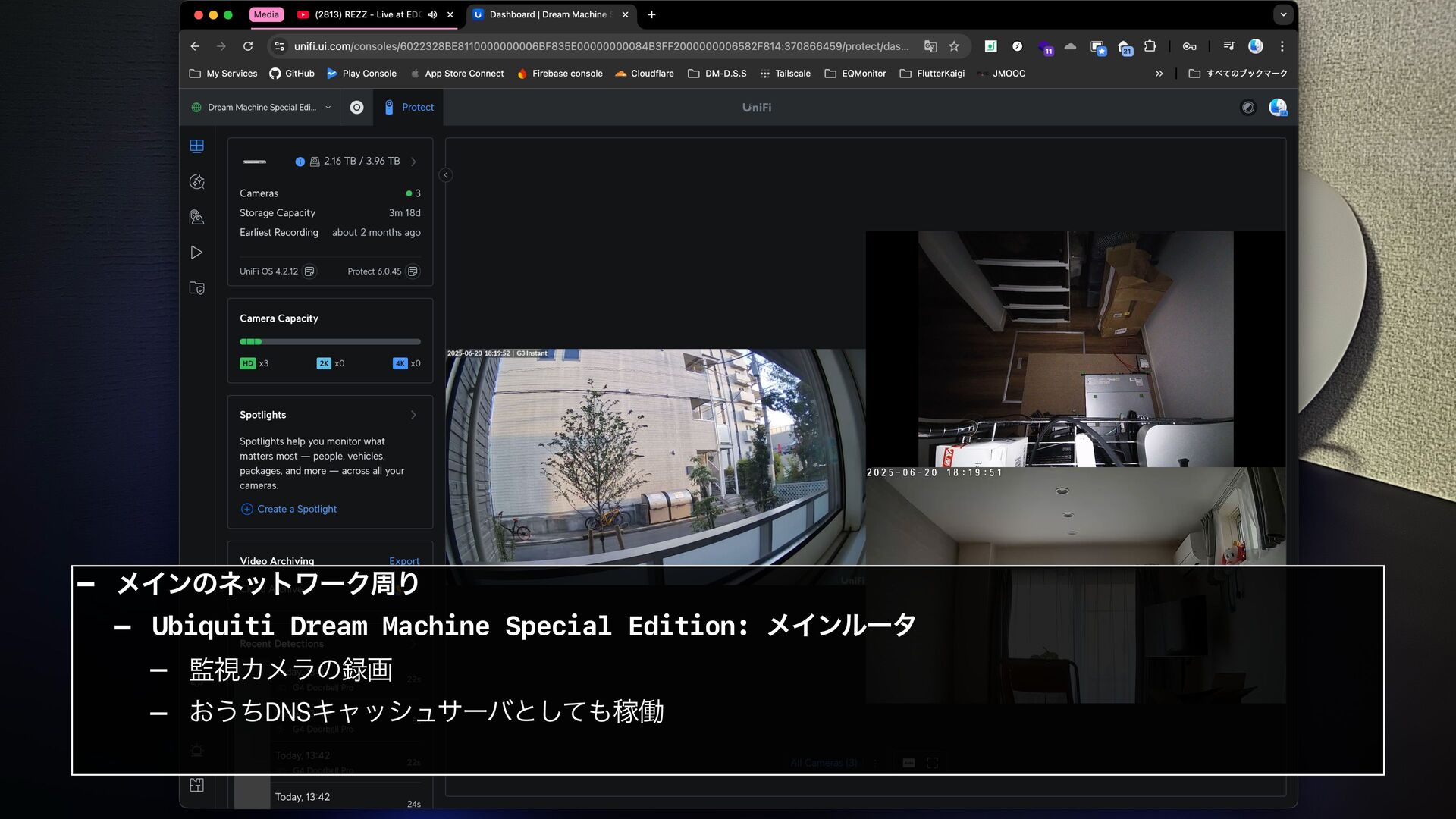Open the すべてのブックマーク folder
The width and height of the screenshot is (1456, 819).
click(1238, 74)
